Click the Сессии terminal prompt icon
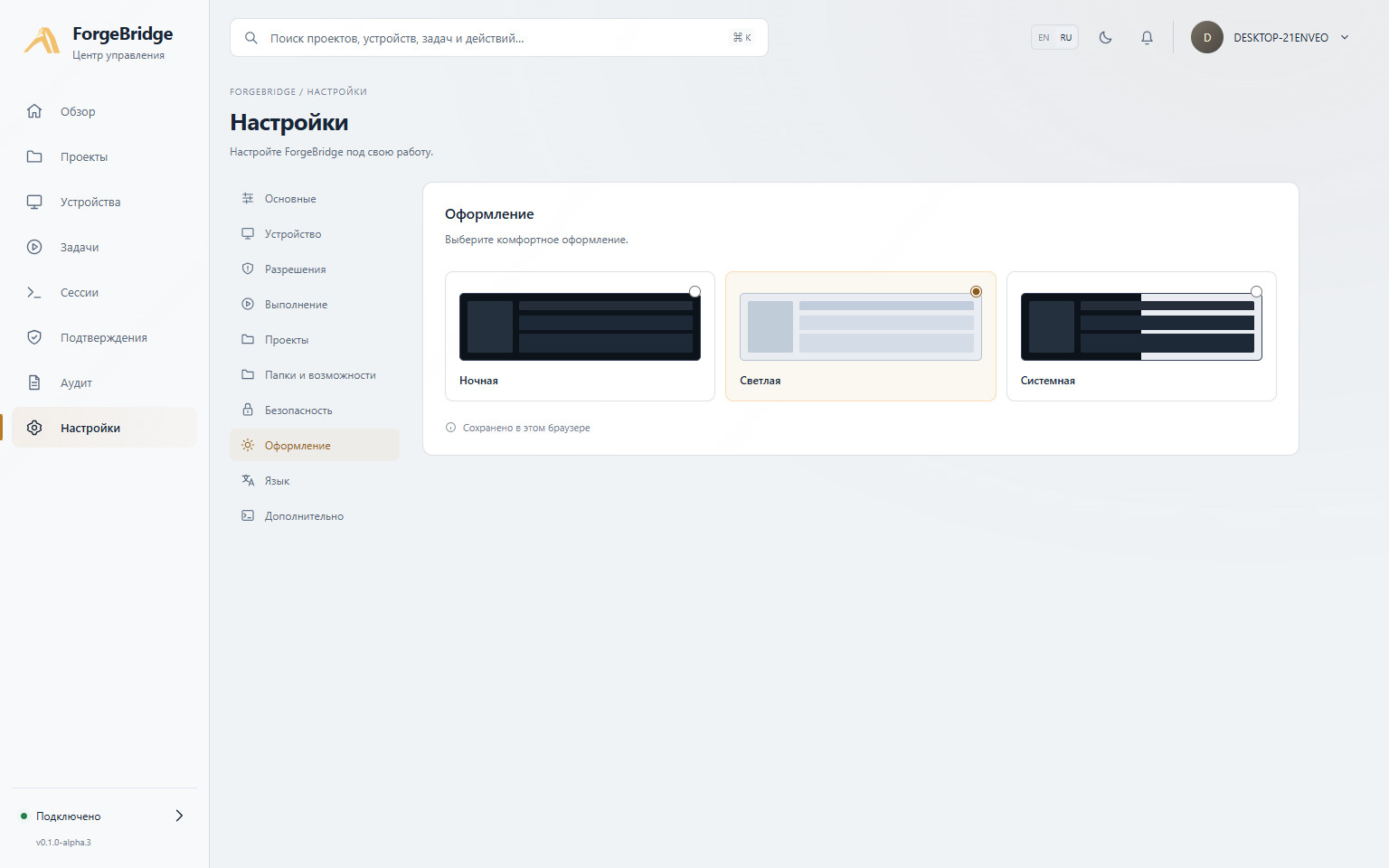This screenshot has height=868, width=1389. pyautogui.click(x=34, y=292)
